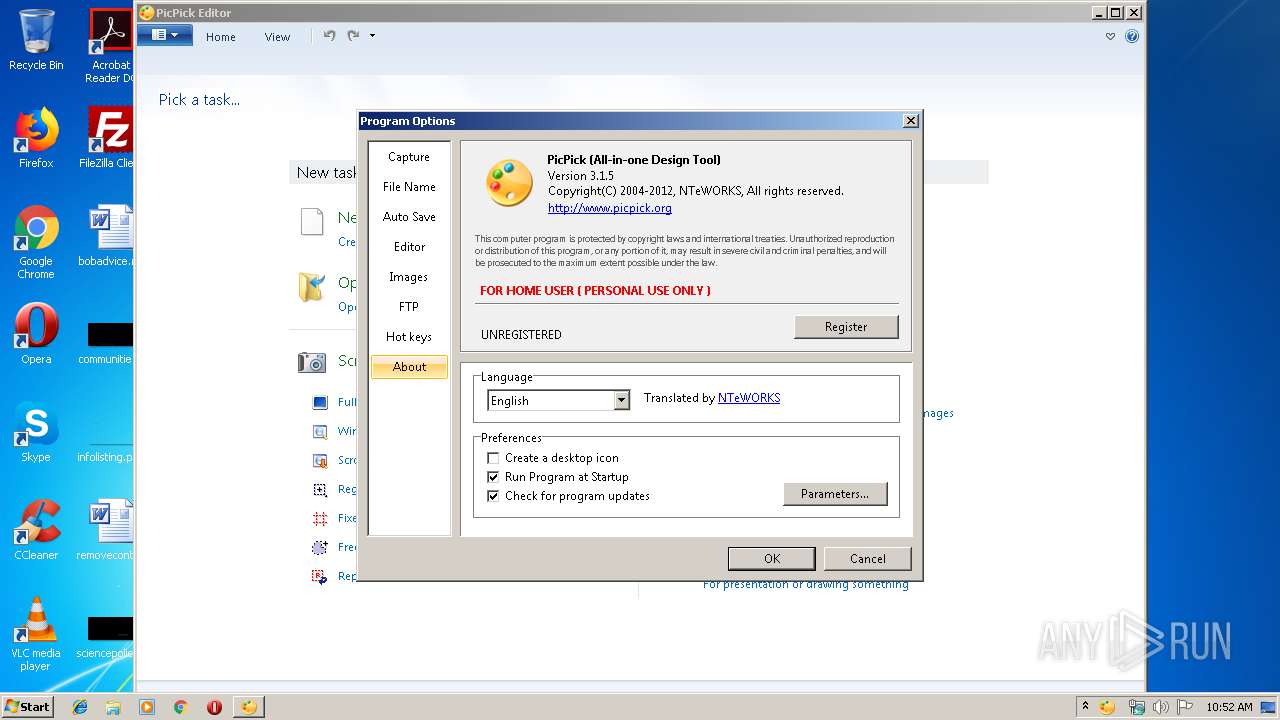Open the Opera desktop shortcut
1280x720 pixels.
coord(36,334)
